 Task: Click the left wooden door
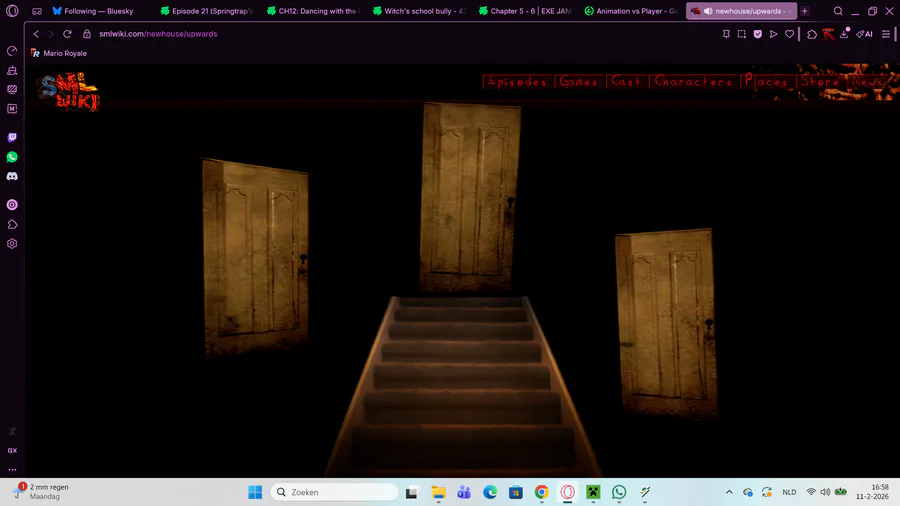click(x=255, y=258)
